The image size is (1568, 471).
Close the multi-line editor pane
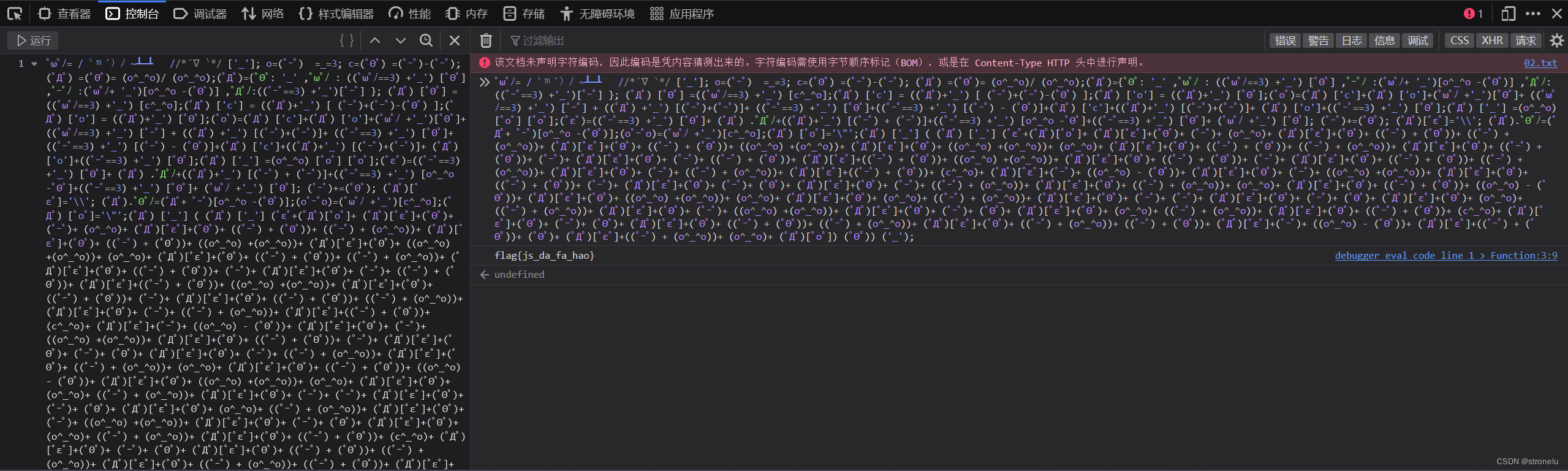point(455,40)
